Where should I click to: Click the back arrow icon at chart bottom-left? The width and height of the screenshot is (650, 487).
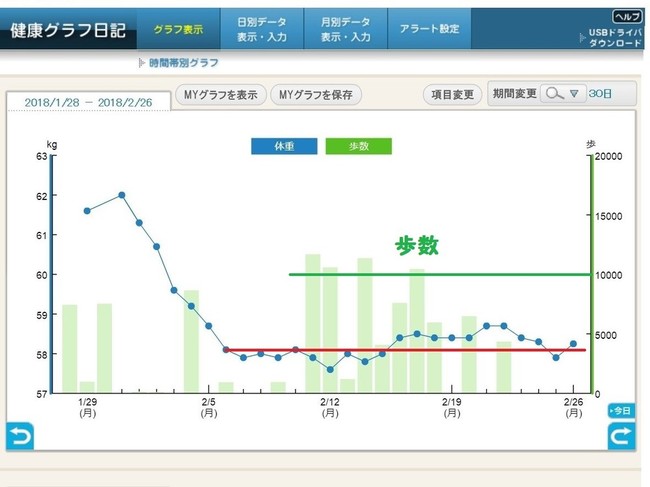pyautogui.click(x=19, y=436)
